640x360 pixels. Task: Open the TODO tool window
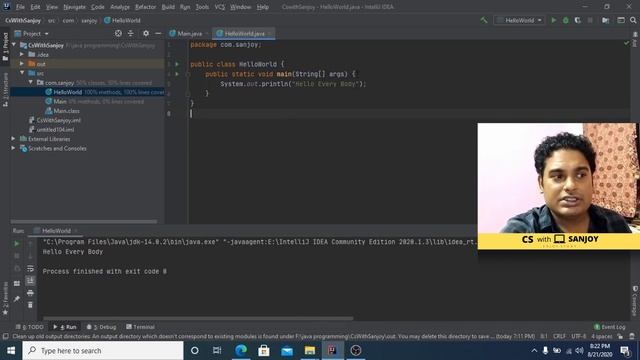click(30, 327)
